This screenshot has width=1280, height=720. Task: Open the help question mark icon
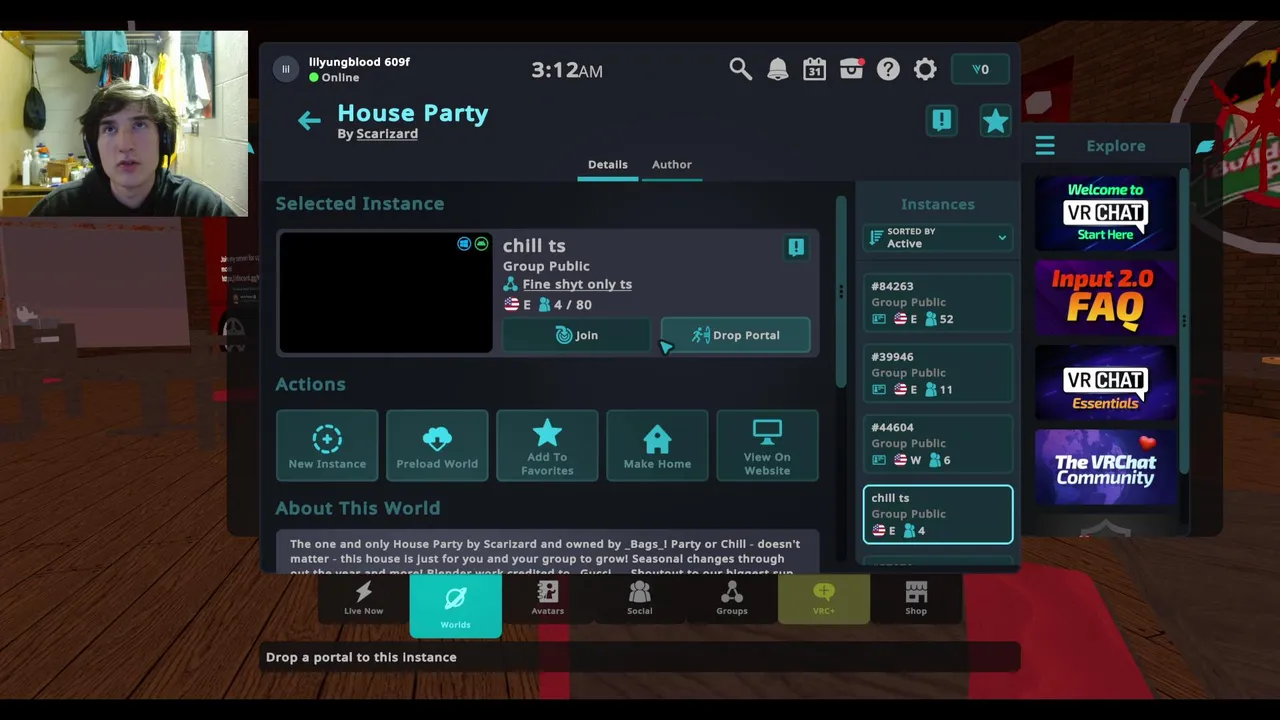[888, 69]
